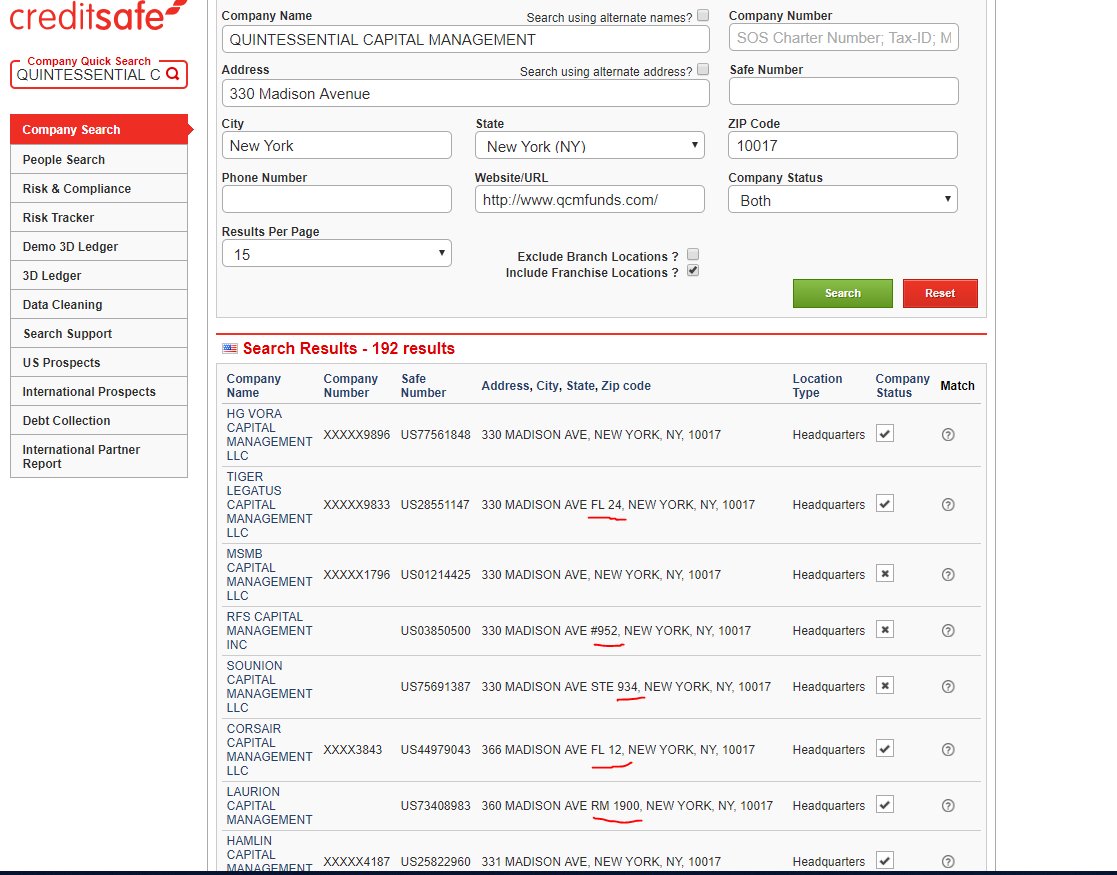
Task: Click the Address input field
Action: click(465, 93)
